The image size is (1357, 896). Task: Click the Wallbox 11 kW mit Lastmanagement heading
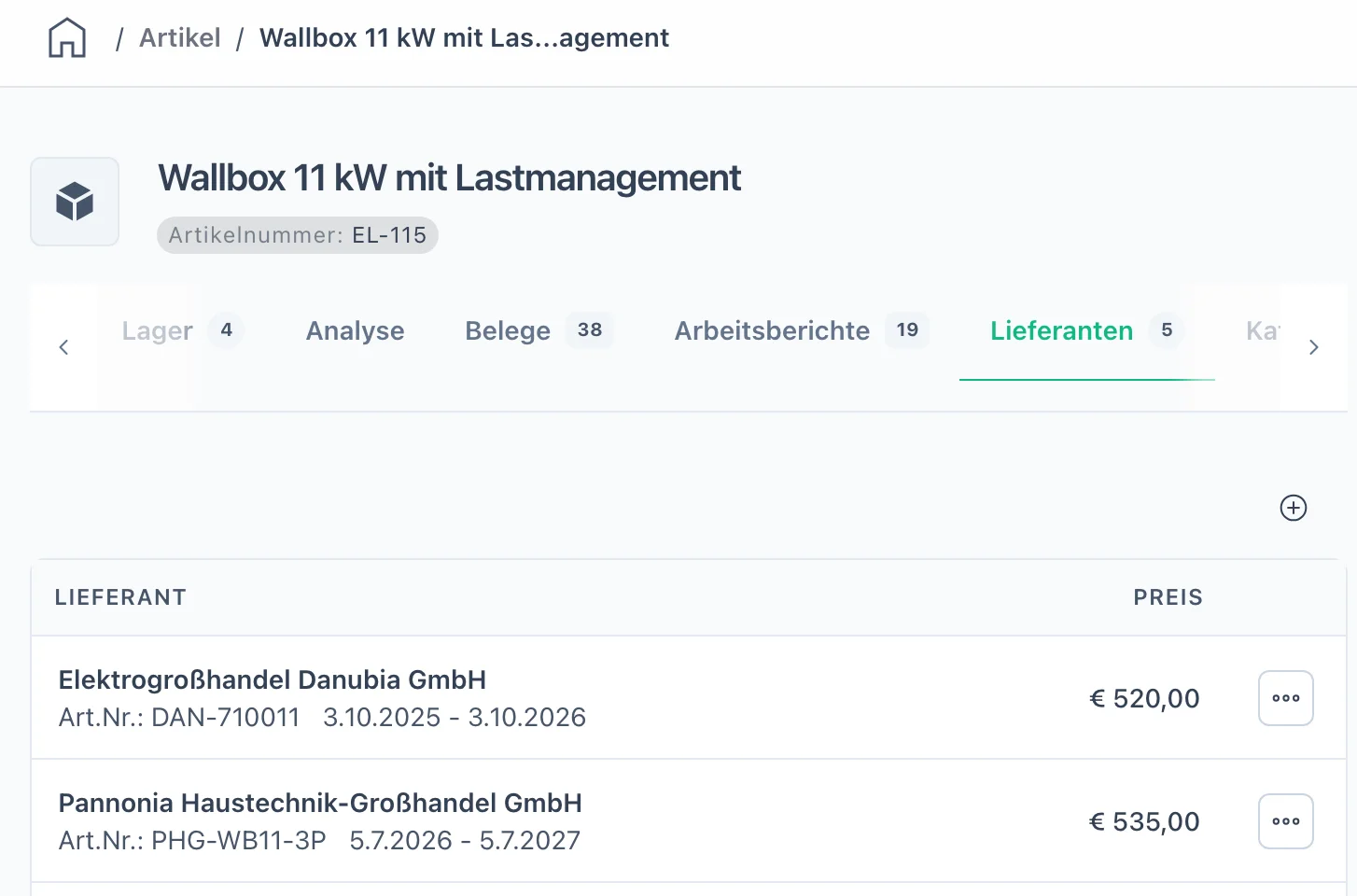(x=449, y=178)
